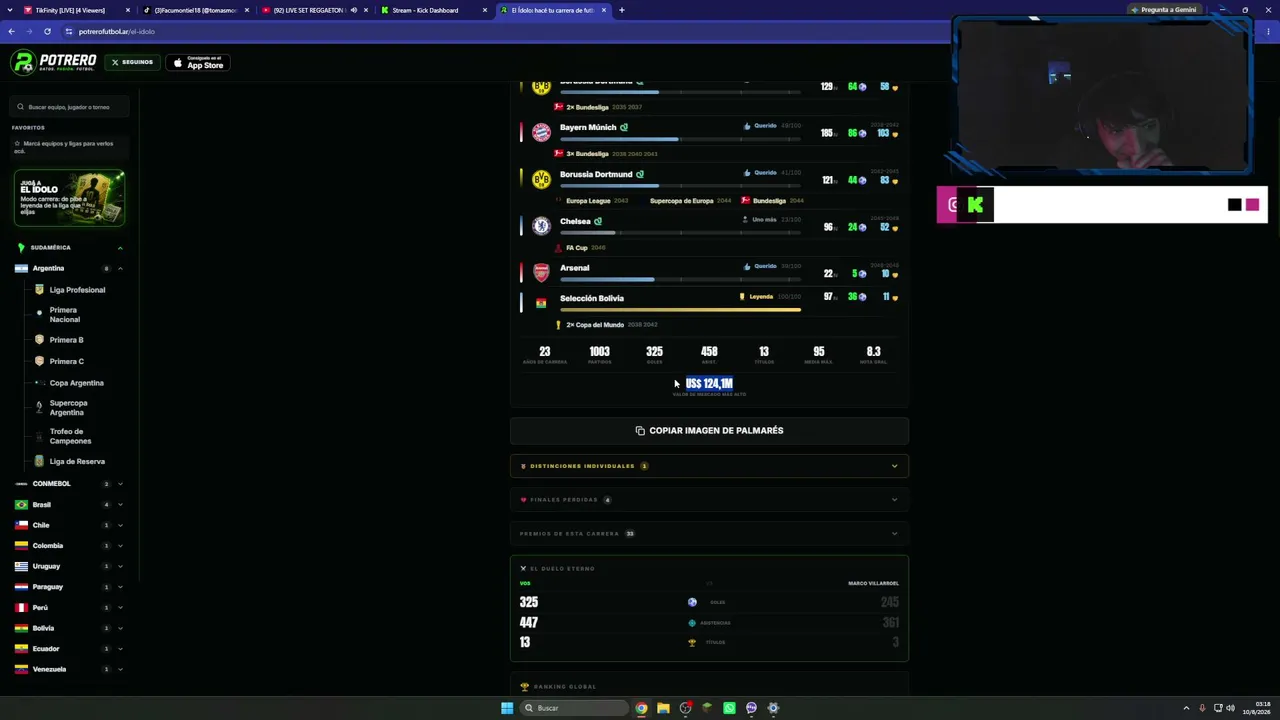
Task: Open Liga de Reserva in the sidebar
Action: tap(77, 462)
